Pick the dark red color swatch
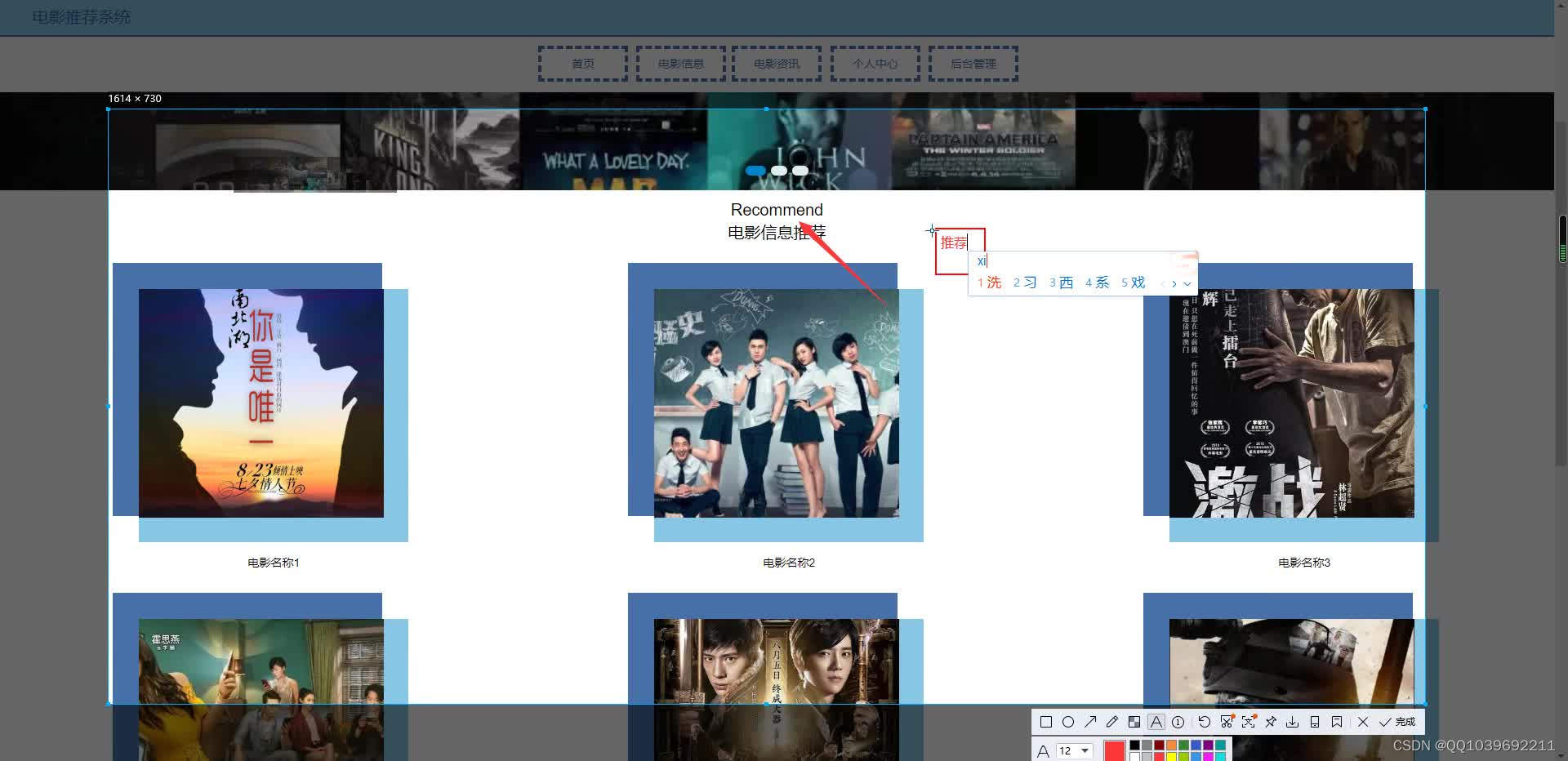Image resolution: width=1568 pixels, height=761 pixels. pos(1159,745)
